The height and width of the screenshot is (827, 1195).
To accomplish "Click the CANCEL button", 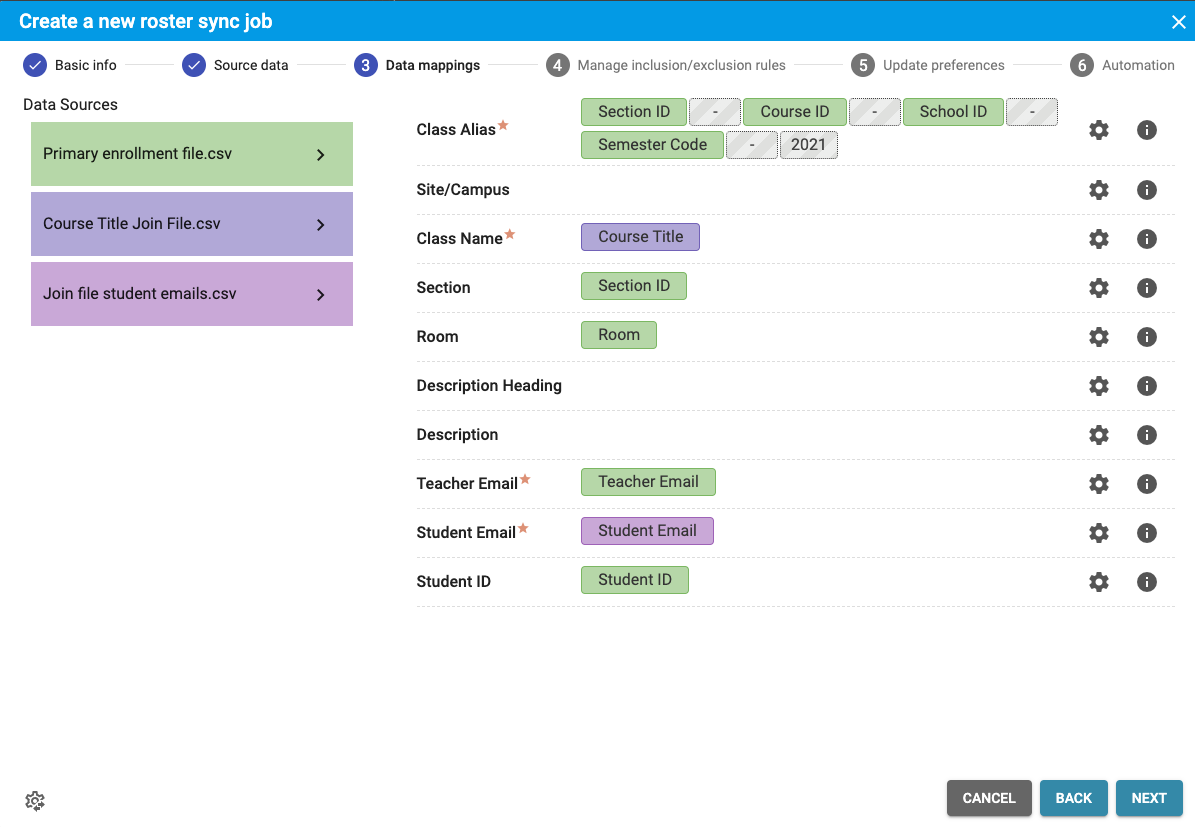I will (x=988, y=798).
